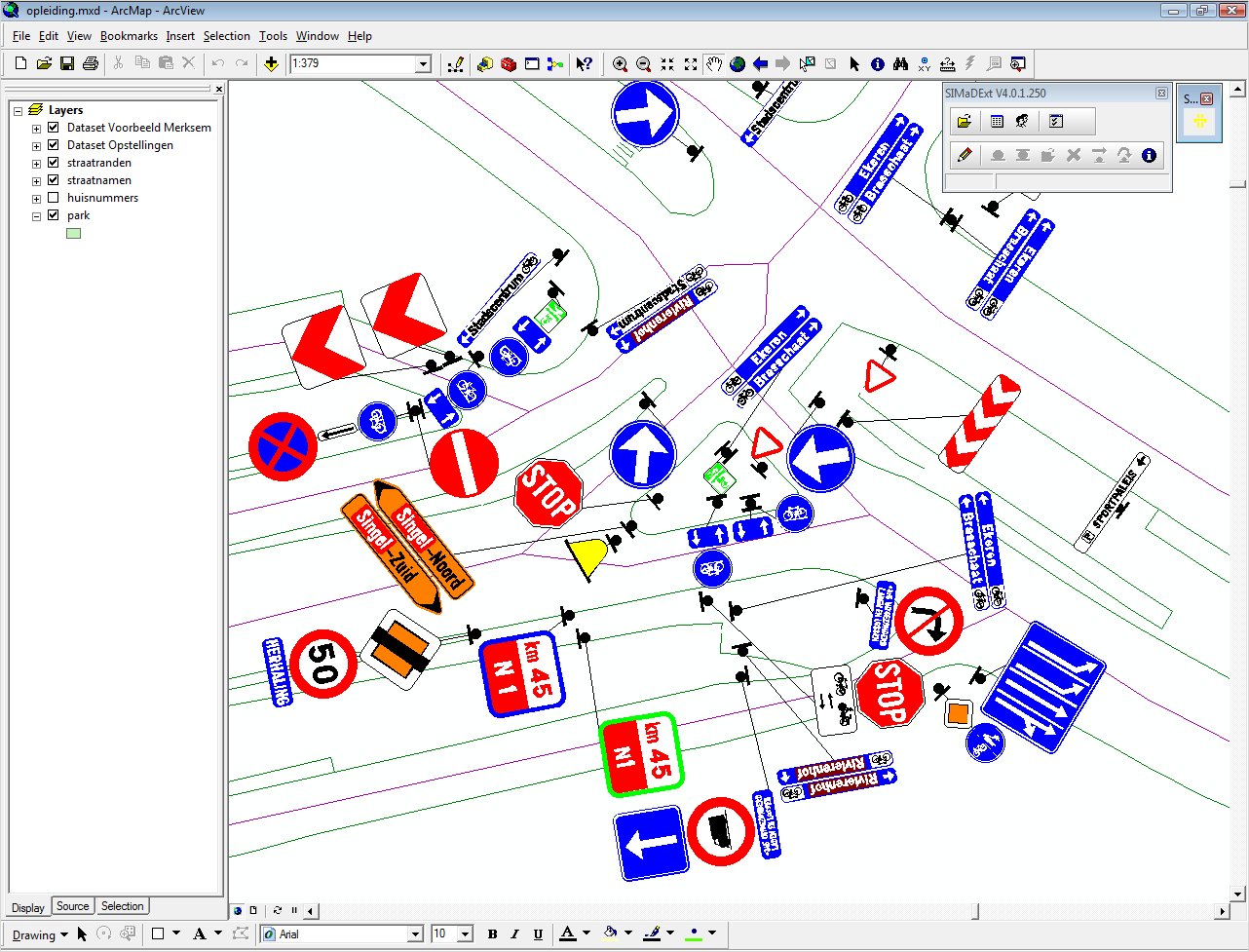
Task: Uncheck the straatnamen layer
Action: (54, 180)
